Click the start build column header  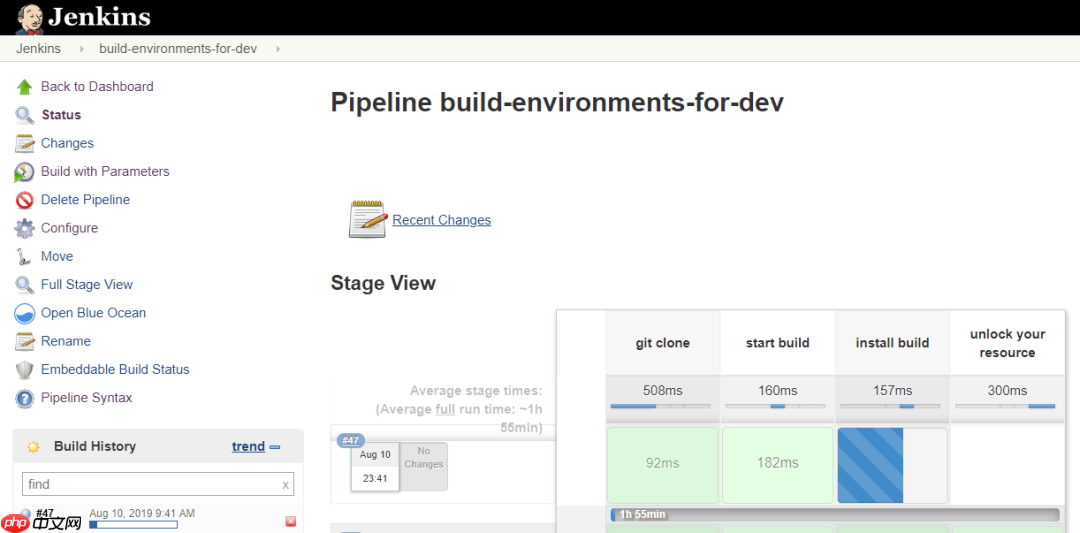tap(778, 343)
